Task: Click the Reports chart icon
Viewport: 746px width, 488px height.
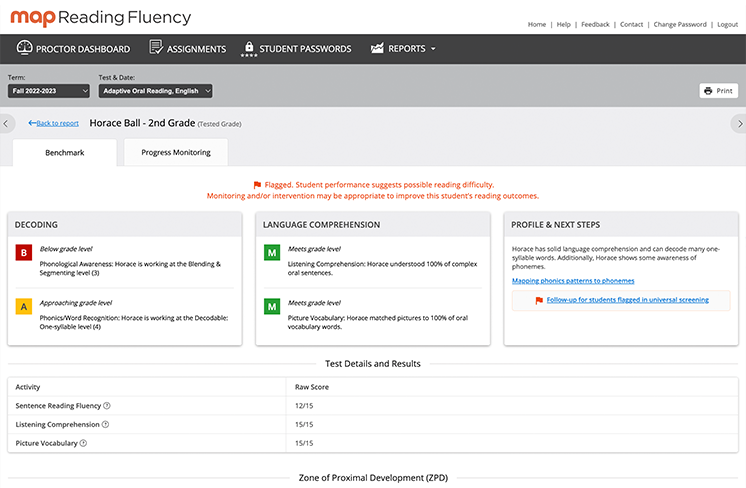Action: click(x=377, y=48)
